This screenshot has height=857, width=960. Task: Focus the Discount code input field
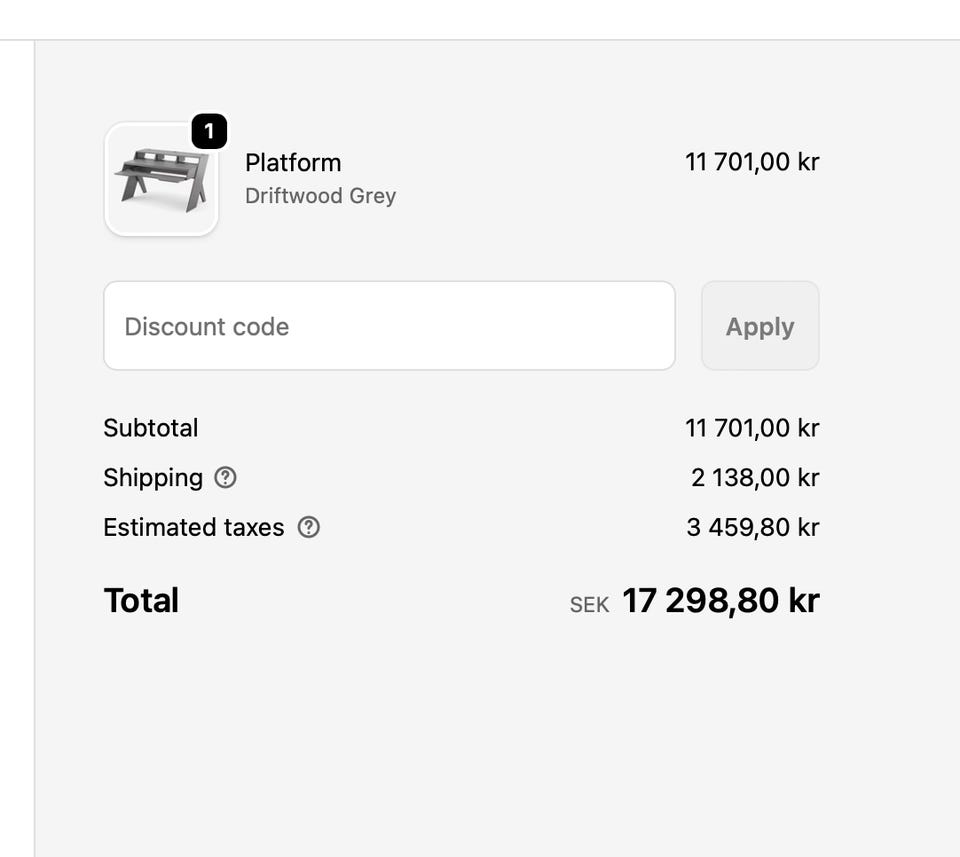point(389,326)
